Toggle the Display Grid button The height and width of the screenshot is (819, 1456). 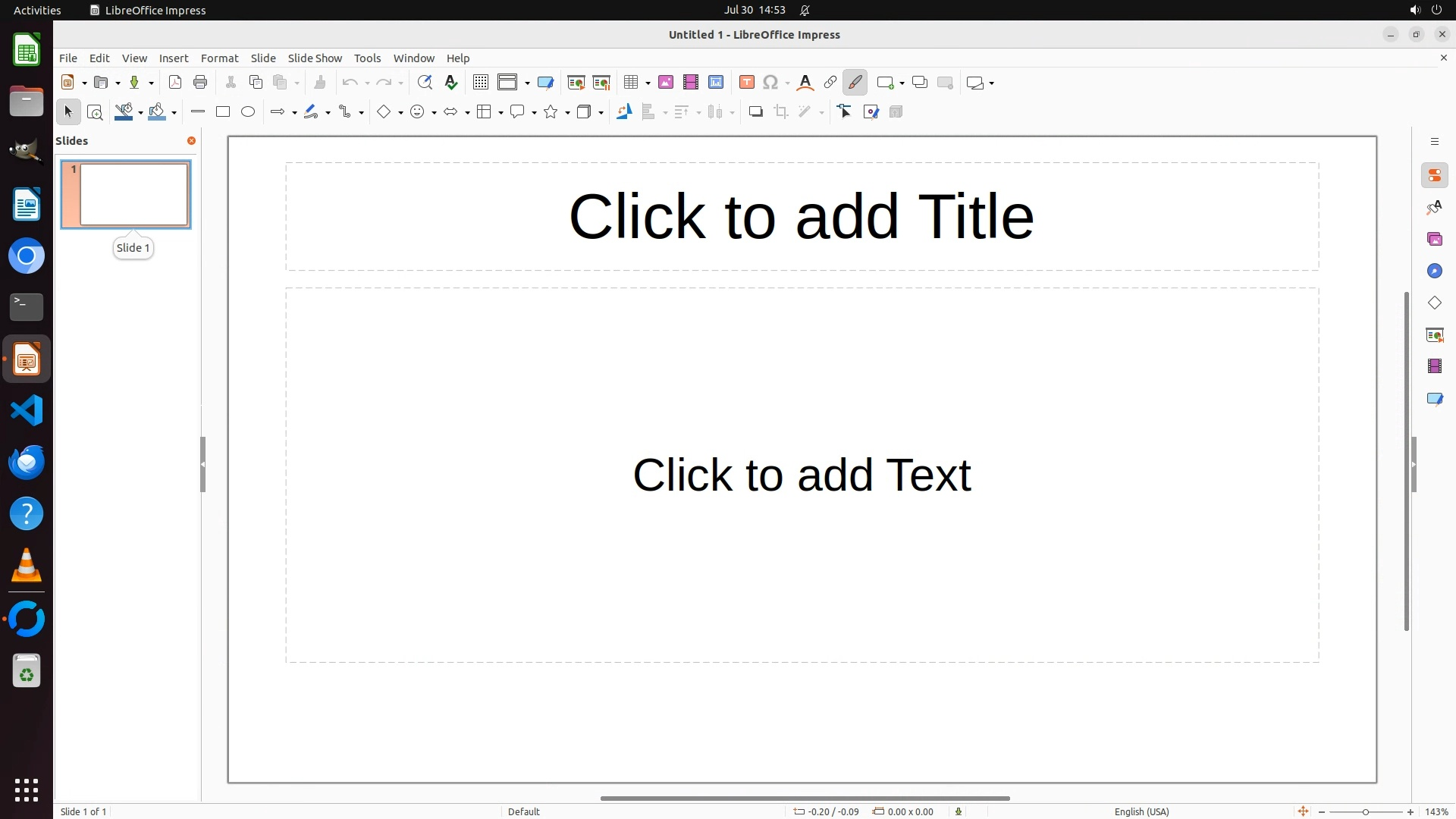[x=481, y=83]
